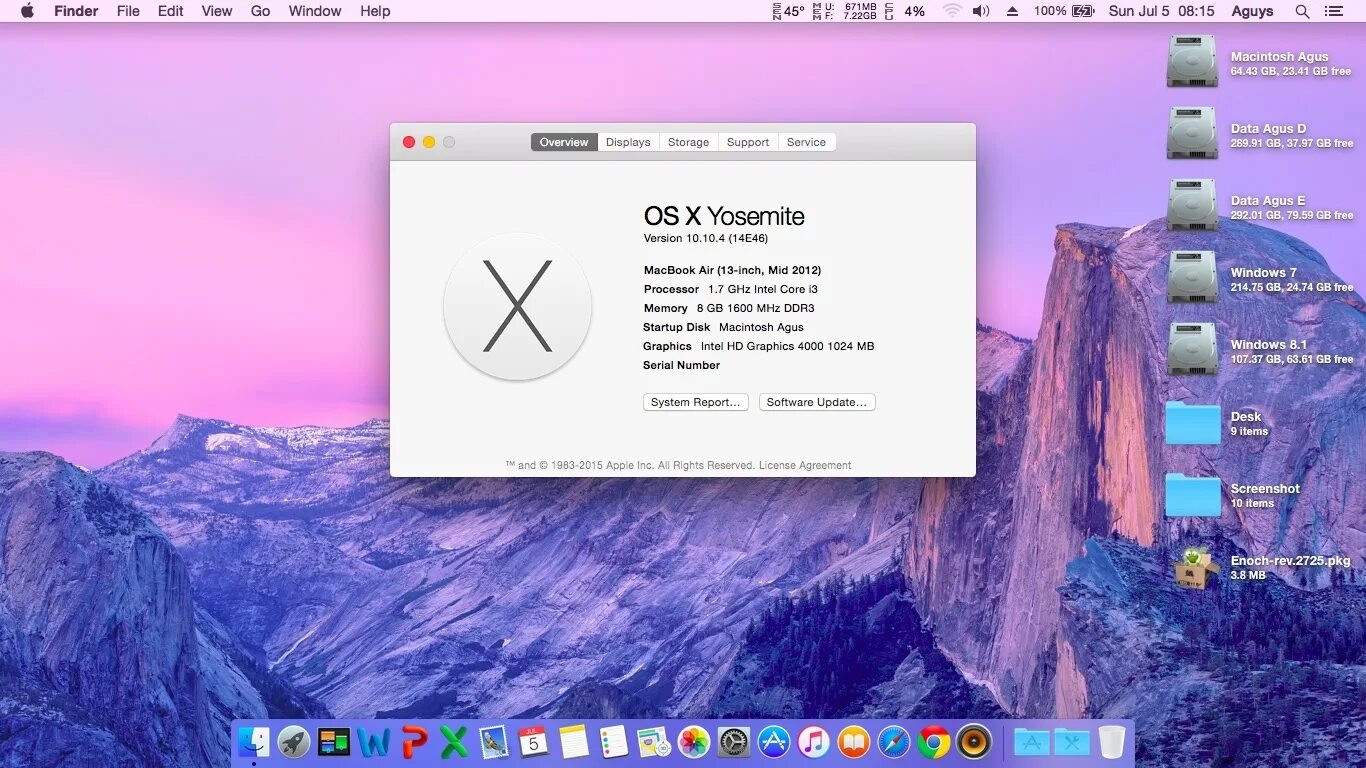Open Reminders checklist icon in dock
The image size is (1366, 768).
coord(614,741)
